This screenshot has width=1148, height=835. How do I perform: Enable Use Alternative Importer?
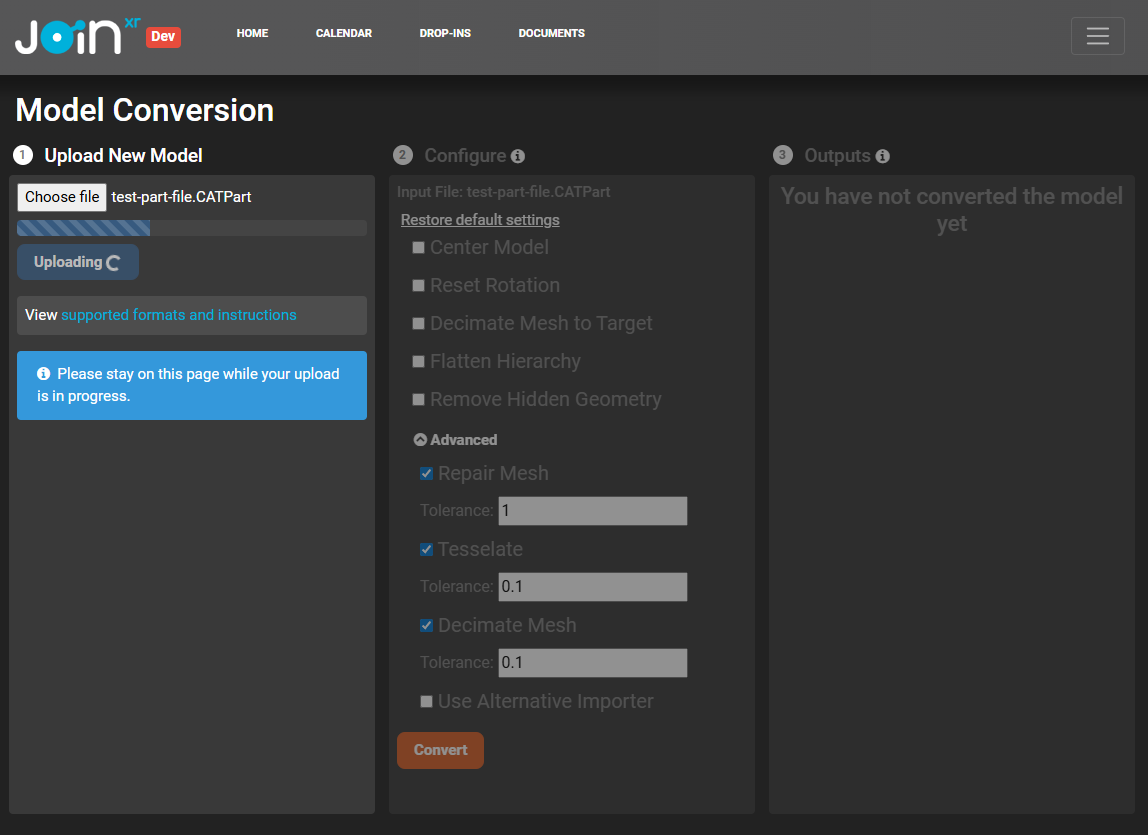(426, 701)
